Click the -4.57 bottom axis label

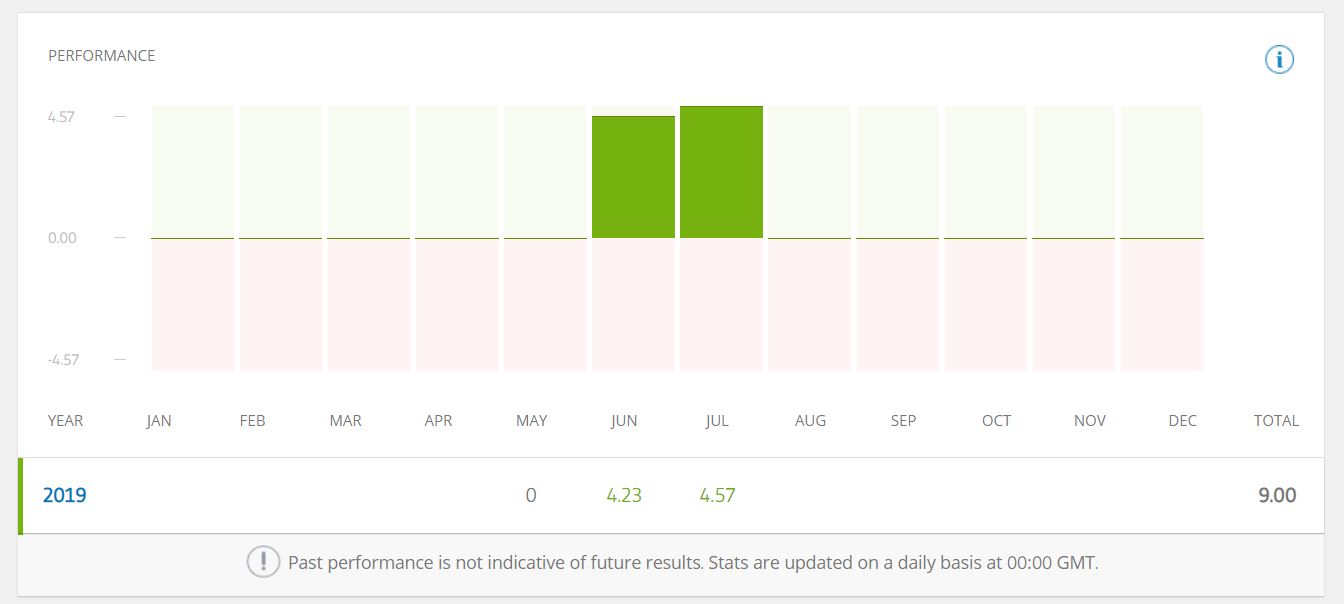[63, 360]
